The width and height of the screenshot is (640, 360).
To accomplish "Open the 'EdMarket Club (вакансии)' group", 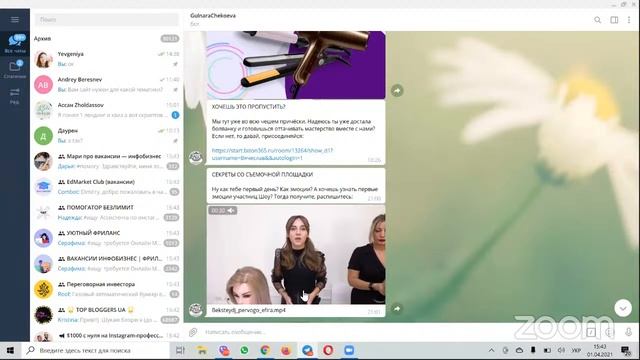I will click(x=107, y=187).
